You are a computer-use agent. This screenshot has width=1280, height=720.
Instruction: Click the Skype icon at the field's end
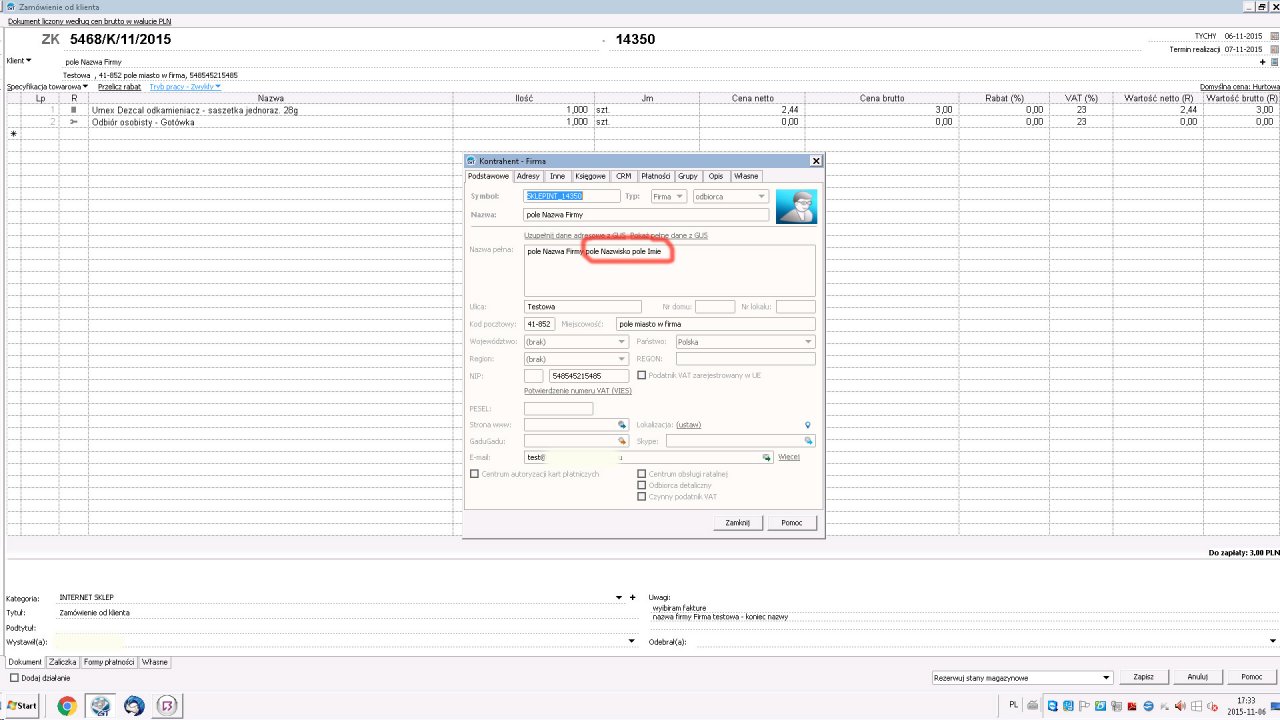(x=809, y=440)
